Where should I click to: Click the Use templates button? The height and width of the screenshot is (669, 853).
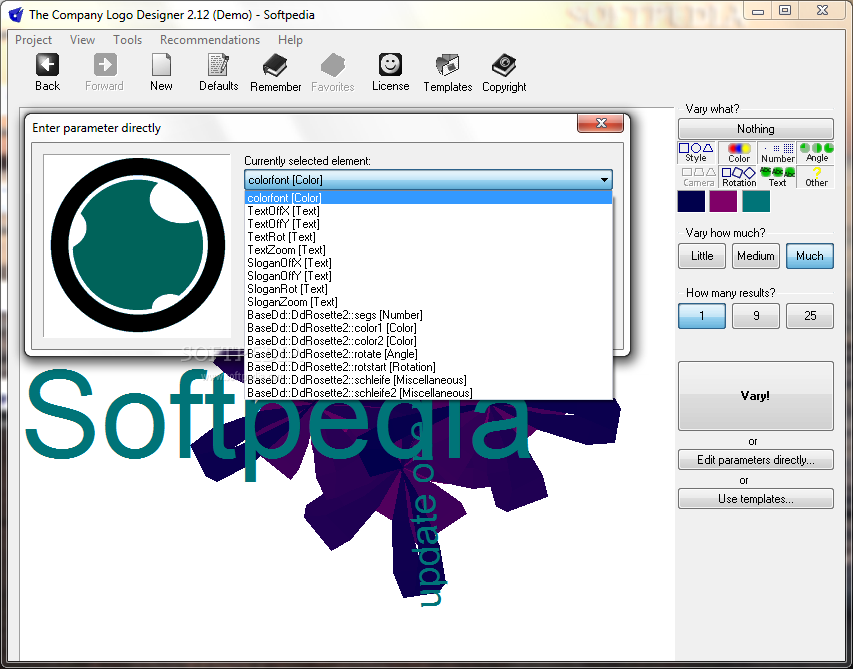756,499
